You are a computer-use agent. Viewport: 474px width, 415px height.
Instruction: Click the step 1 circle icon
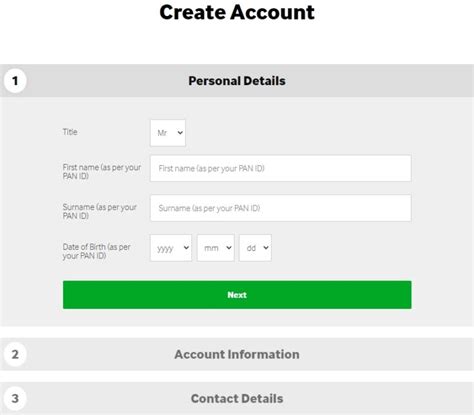[15, 81]
